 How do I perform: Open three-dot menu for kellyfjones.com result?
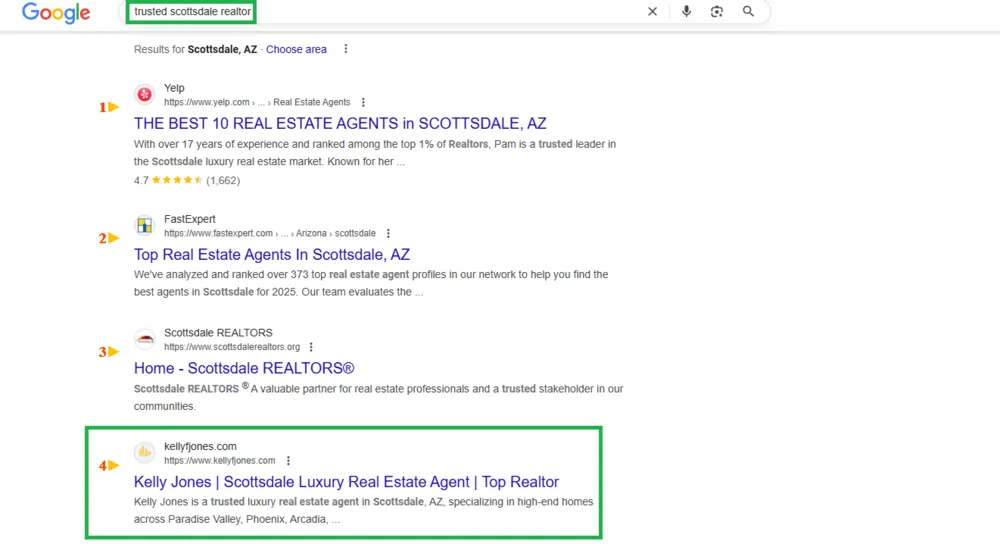pyautogui.click(x=288, y=461)
